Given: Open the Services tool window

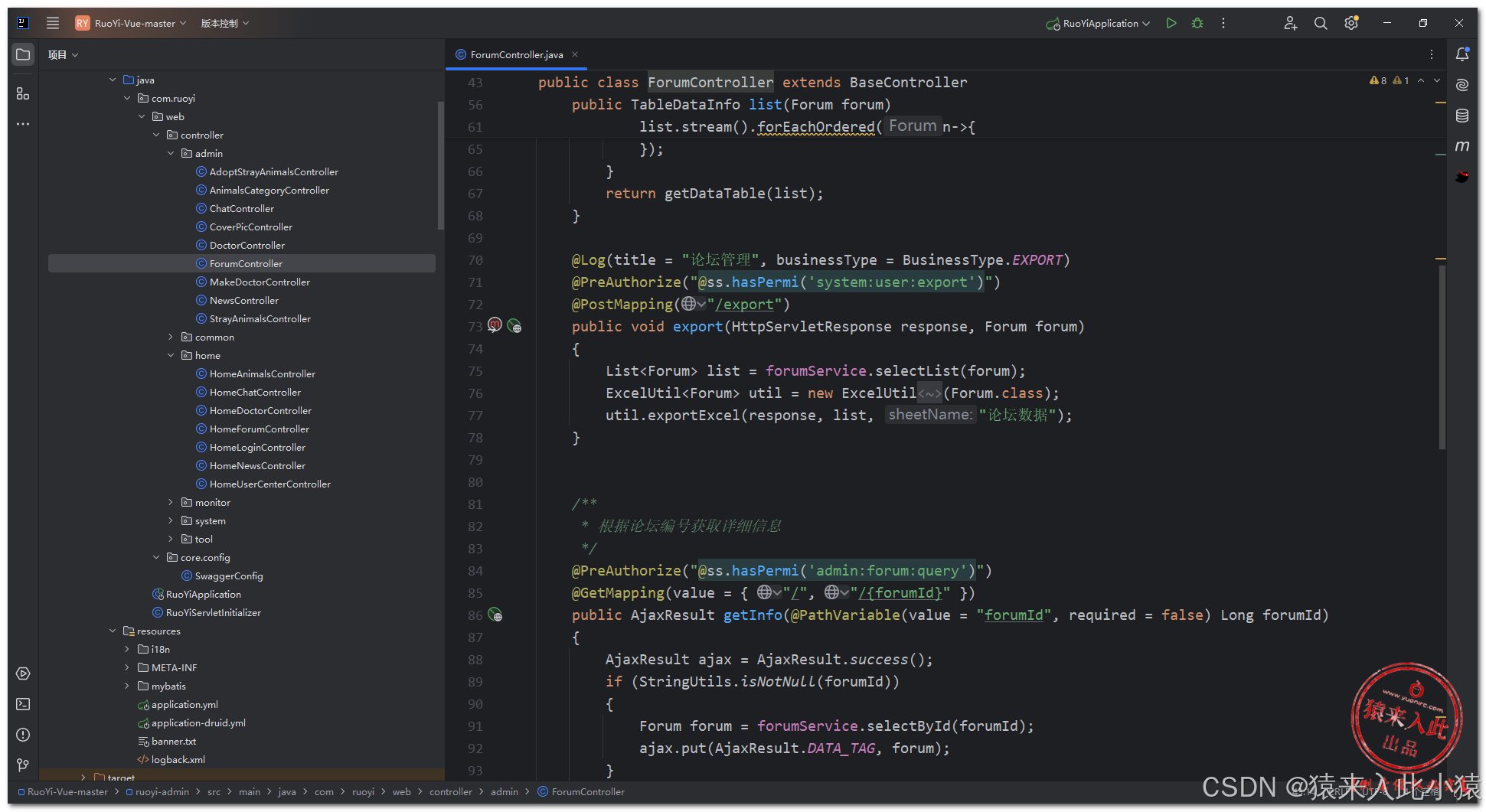Looking at the screenshot, I should point(23,673).
